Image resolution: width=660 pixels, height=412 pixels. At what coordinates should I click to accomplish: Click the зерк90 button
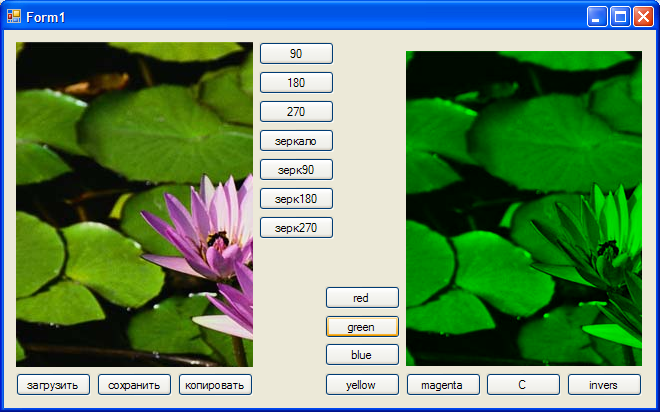pos(296,170)
